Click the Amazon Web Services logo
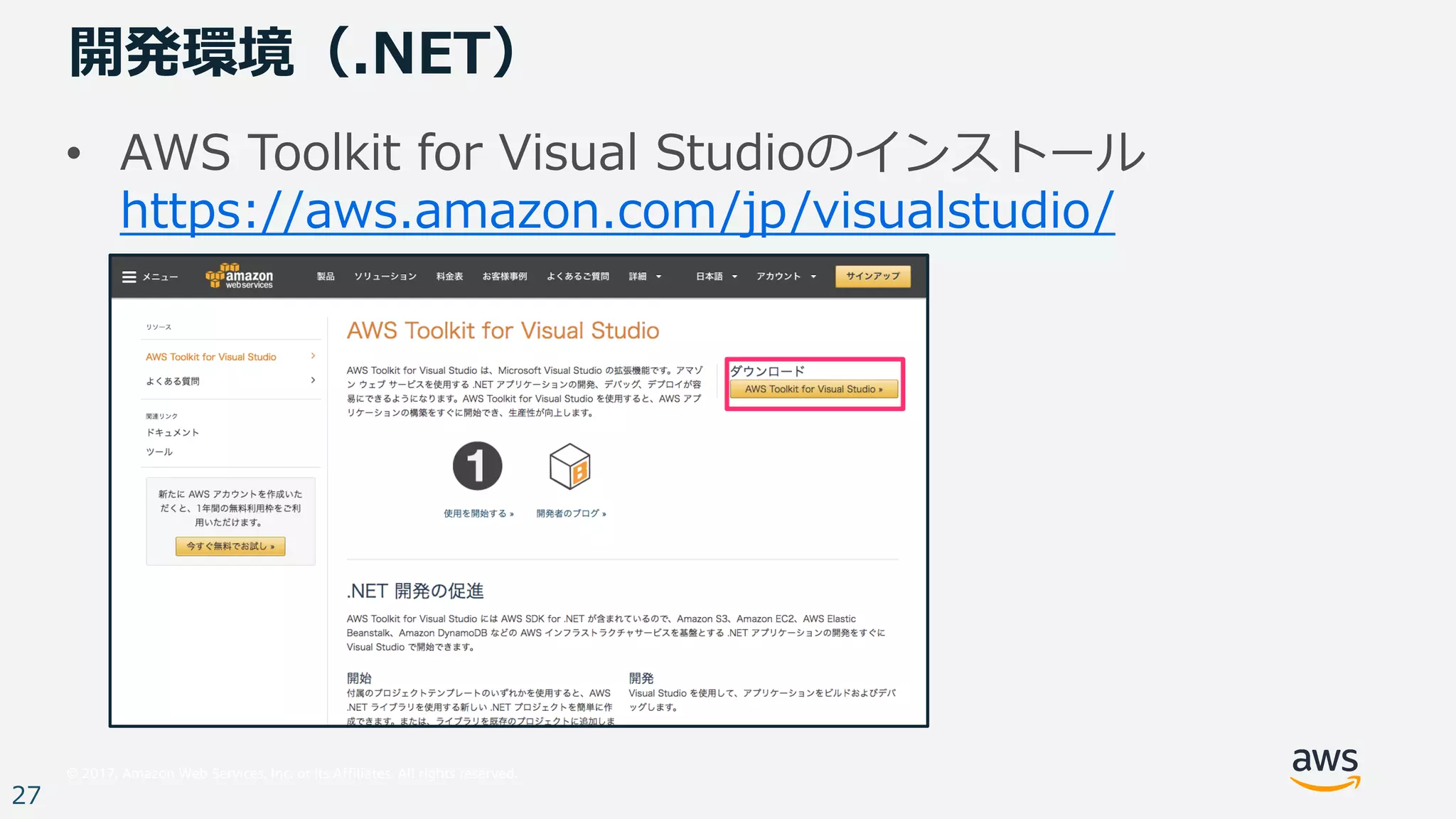The image size is (1456, 819). point(240,276)
